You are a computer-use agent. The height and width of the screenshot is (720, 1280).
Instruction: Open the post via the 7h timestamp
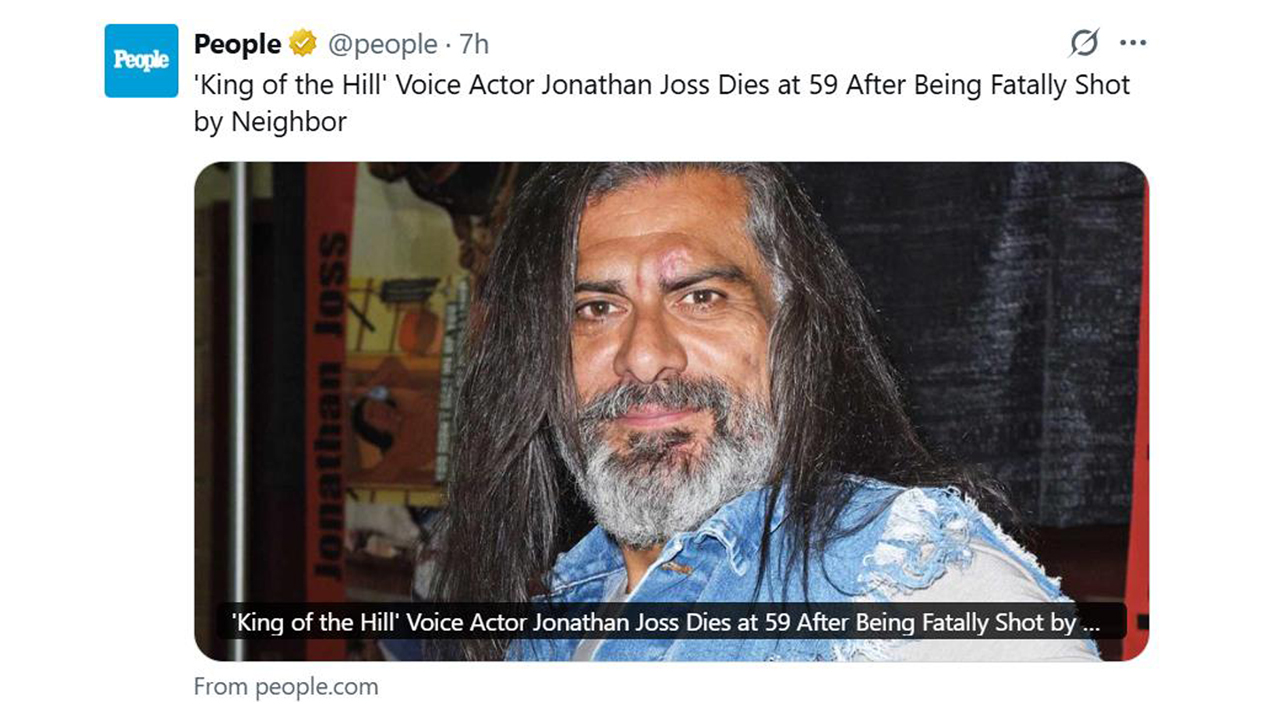(x=474, y=45)
